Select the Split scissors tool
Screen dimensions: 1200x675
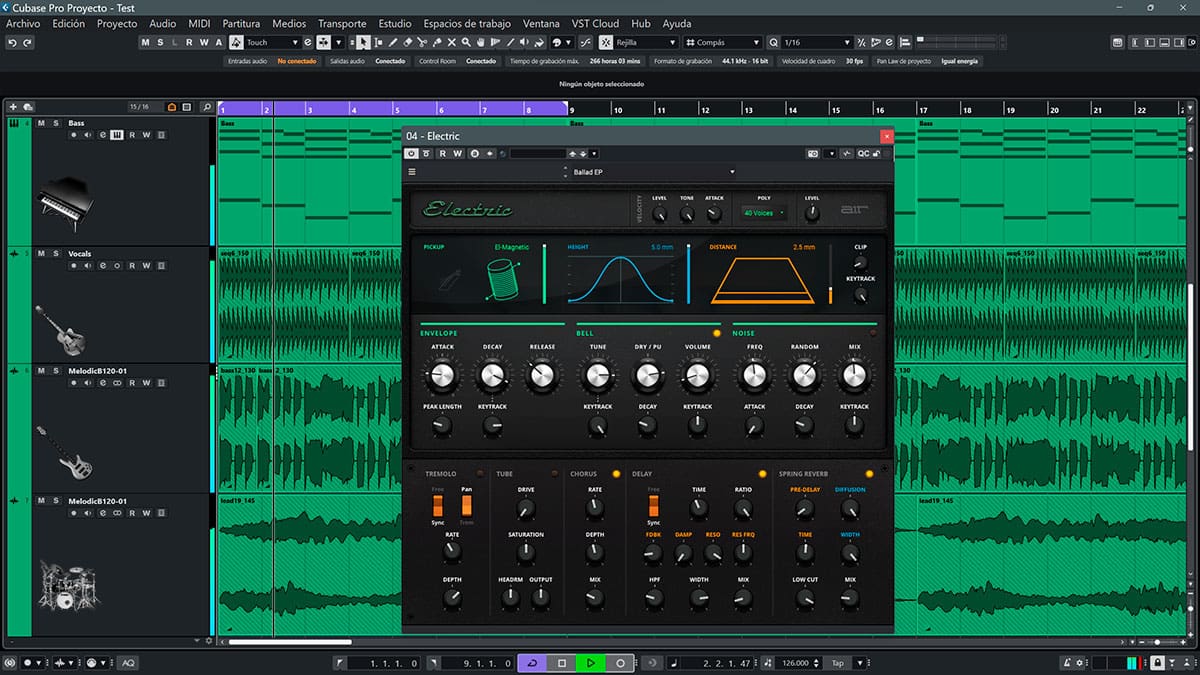[423, 43]
